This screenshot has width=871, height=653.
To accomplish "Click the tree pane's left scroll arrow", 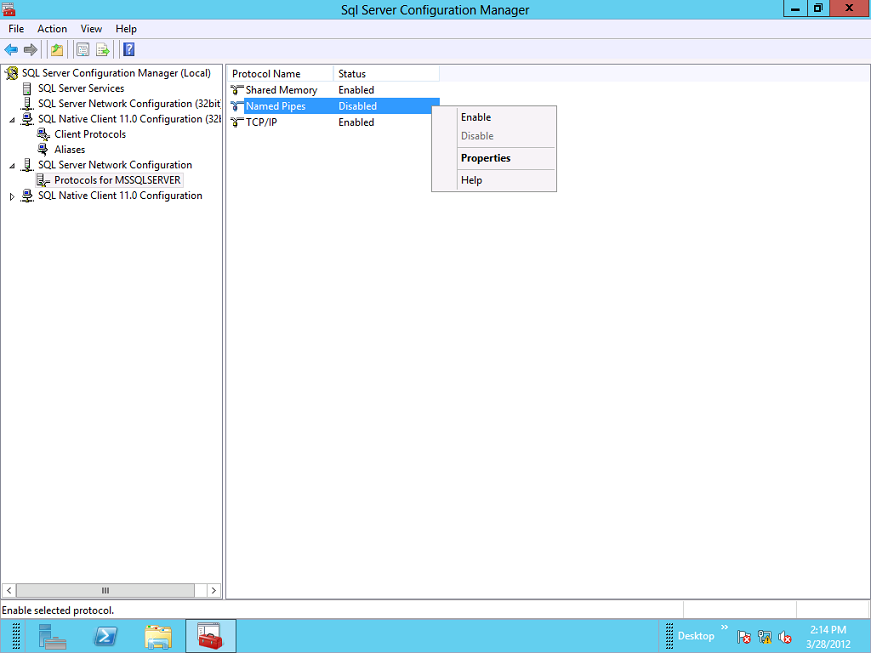I will pos(9,590).
